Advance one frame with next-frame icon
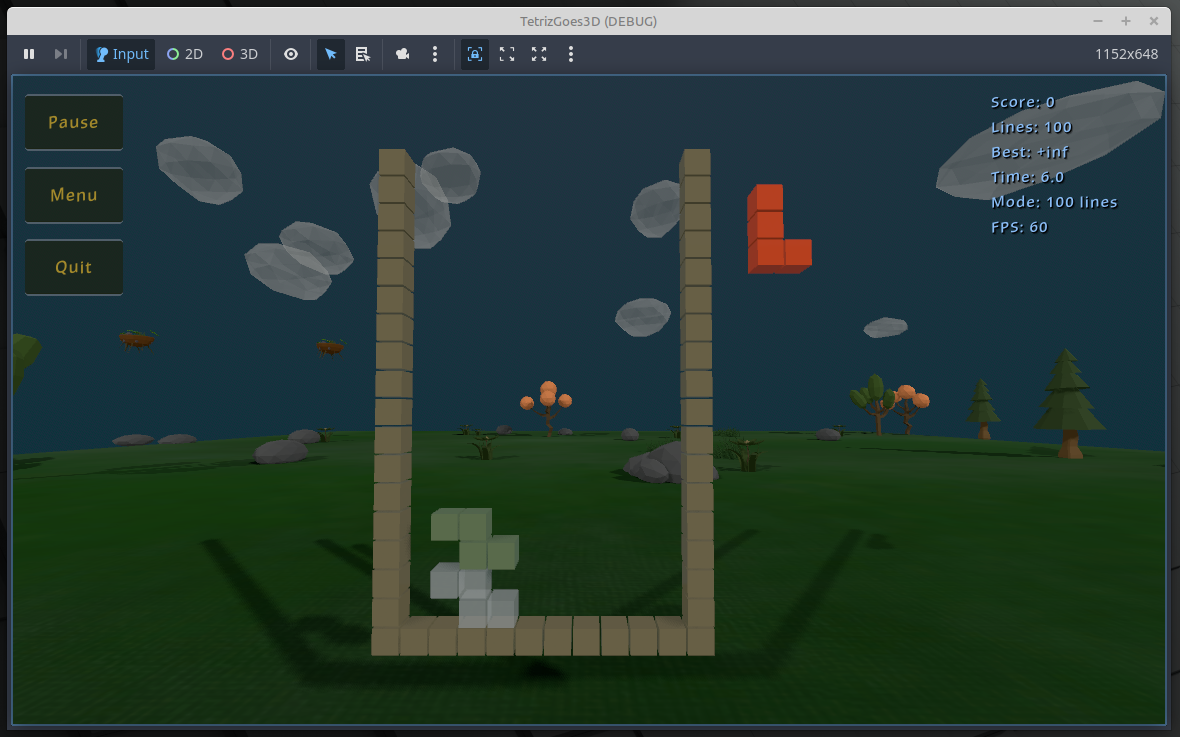This screenshot has height=737, width=1180. (x=61, y=54)
